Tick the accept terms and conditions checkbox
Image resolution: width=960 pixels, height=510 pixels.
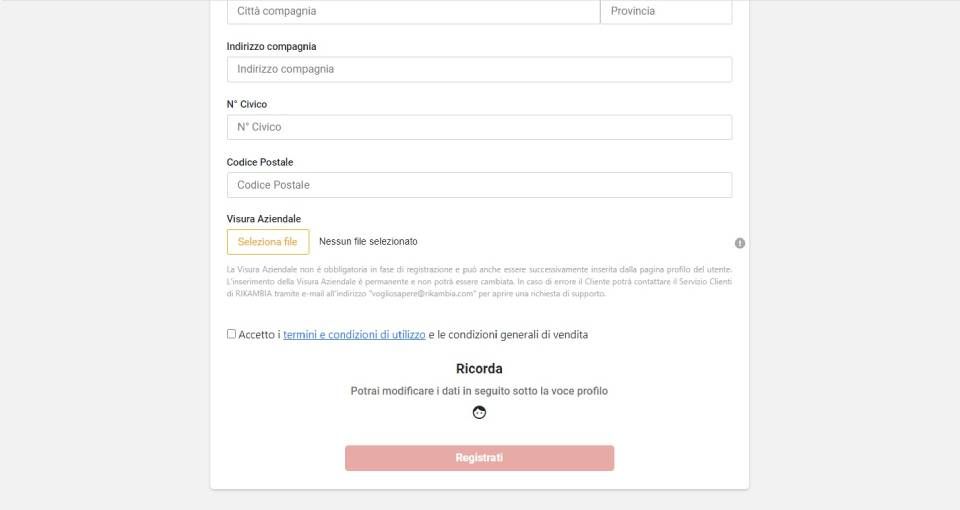(232, 334)
